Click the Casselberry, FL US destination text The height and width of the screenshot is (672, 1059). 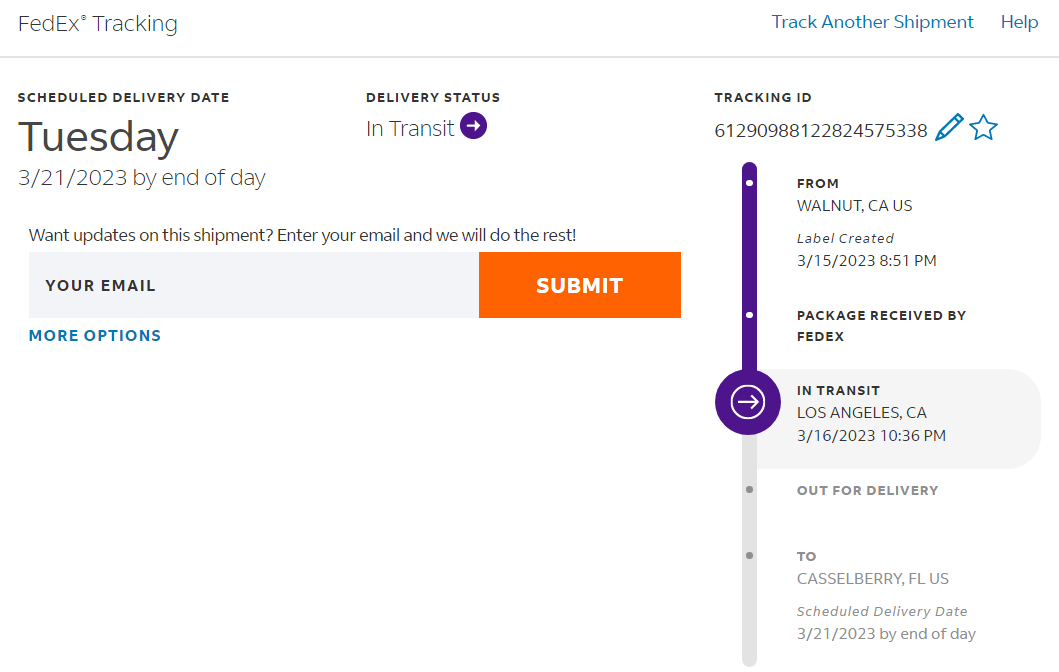(x=872, y=579)
